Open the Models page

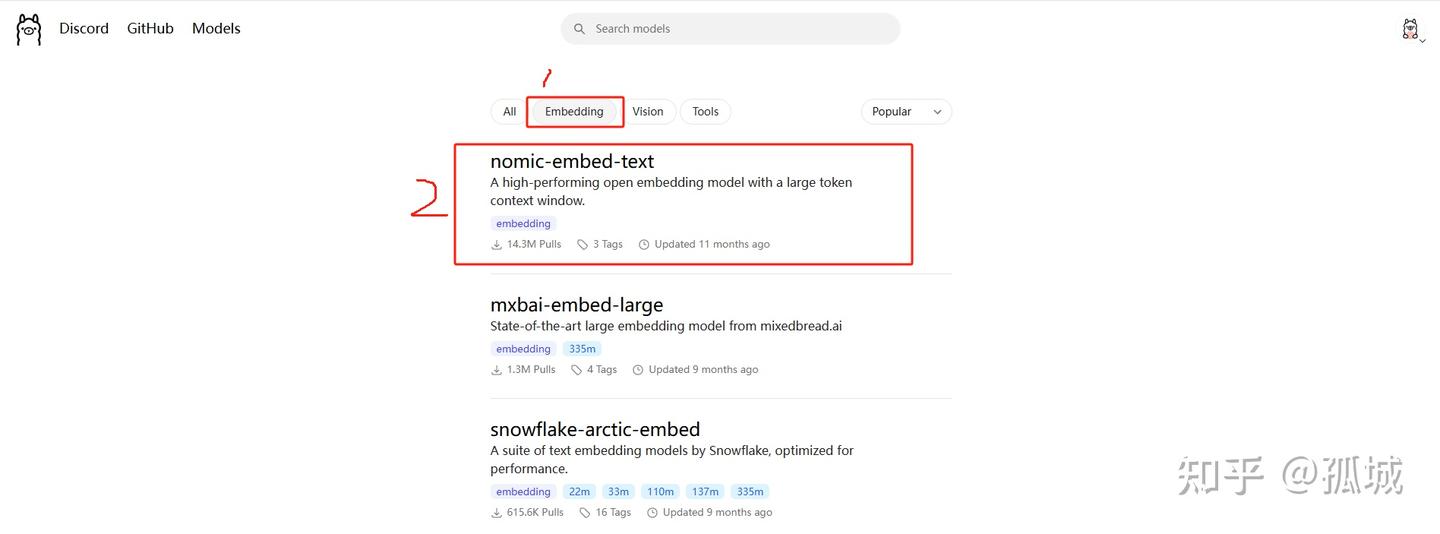pos(216,29)
